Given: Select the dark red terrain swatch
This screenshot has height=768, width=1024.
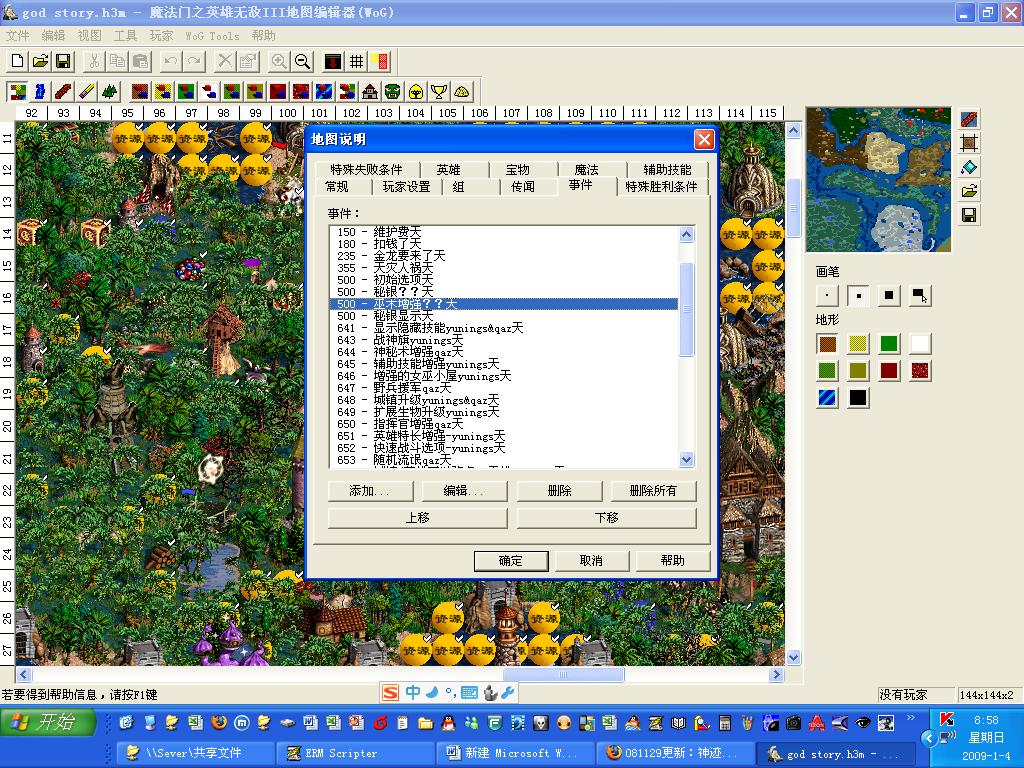Looking at the screenshot, I should 889,371.
